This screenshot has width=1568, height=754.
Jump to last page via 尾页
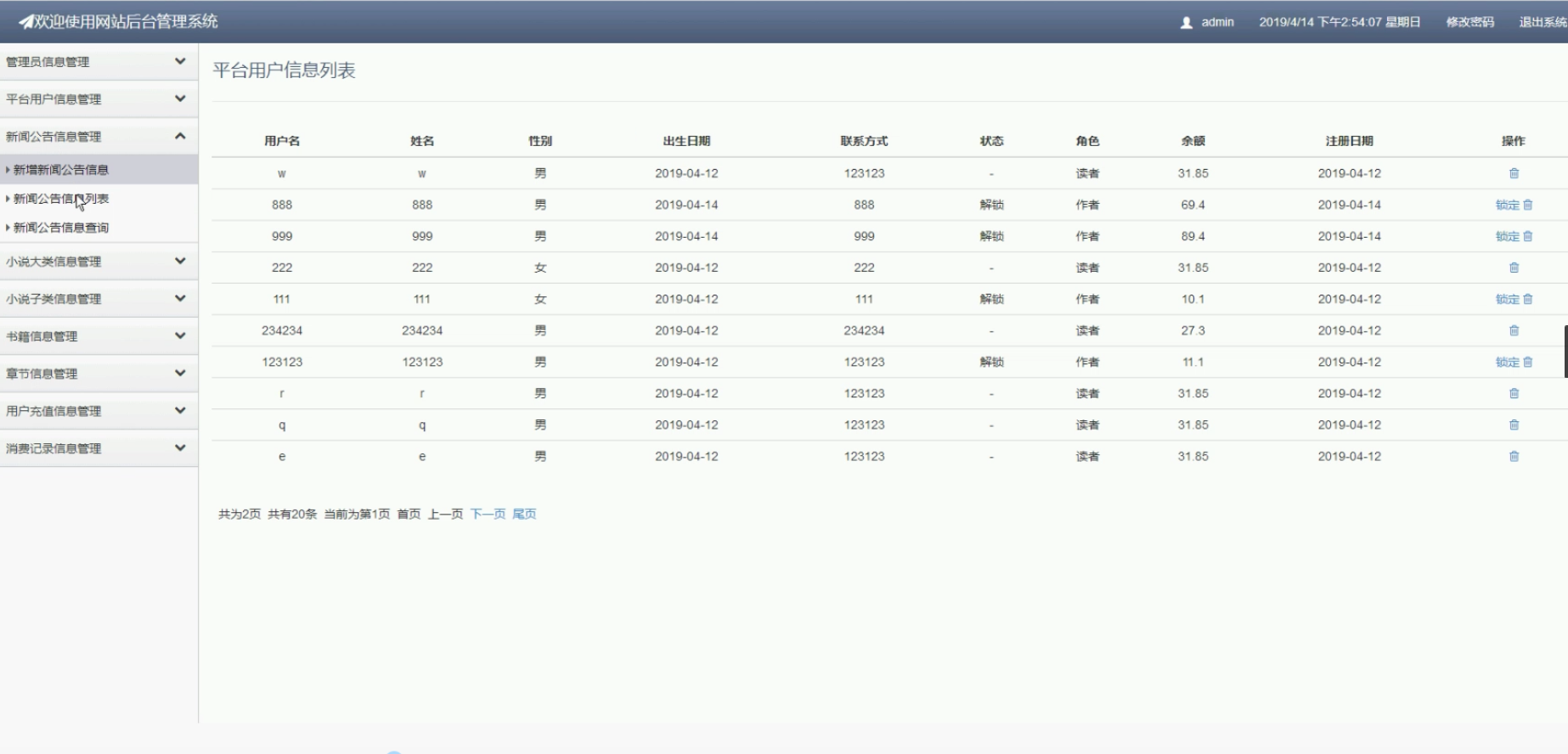[524, 514]
